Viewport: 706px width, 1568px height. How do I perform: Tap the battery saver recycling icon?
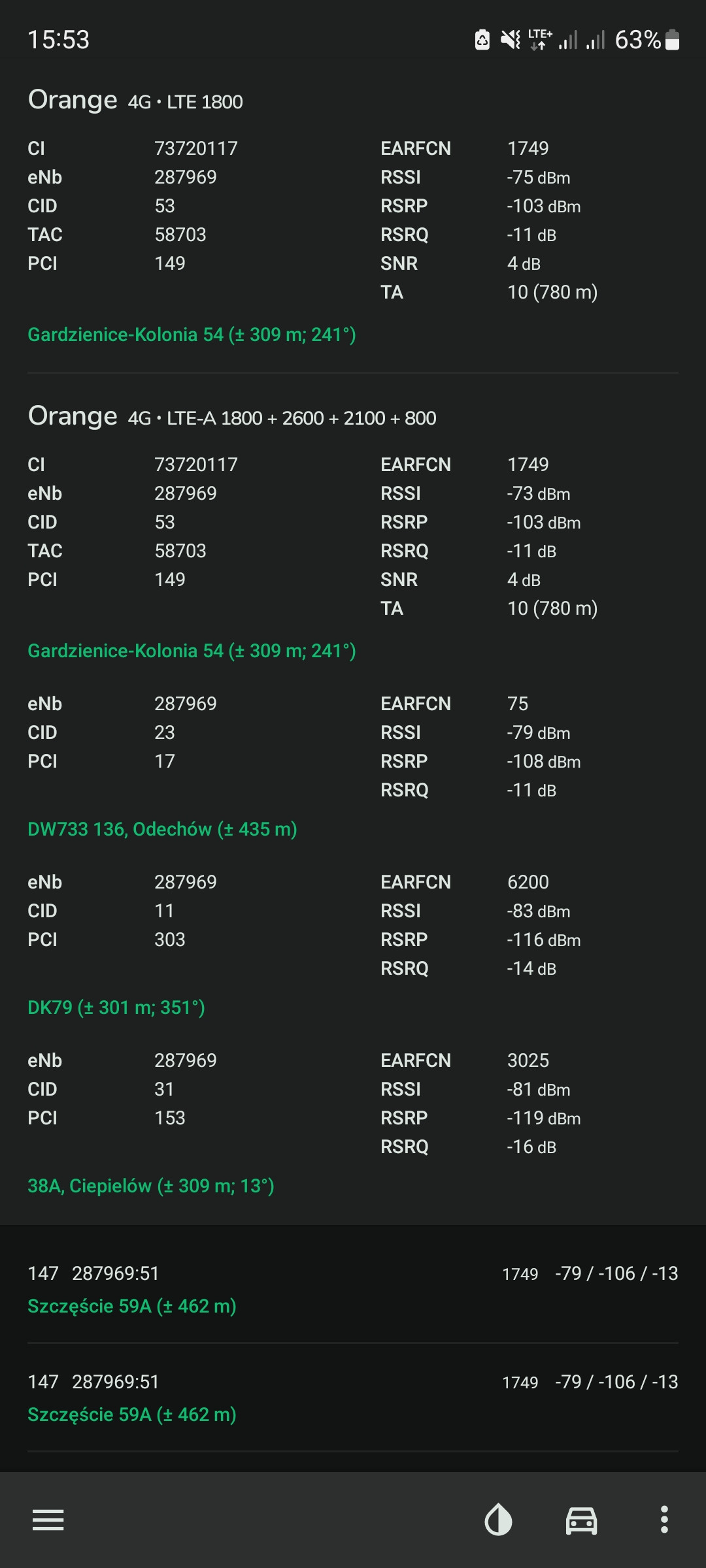(x=482, y=40)
